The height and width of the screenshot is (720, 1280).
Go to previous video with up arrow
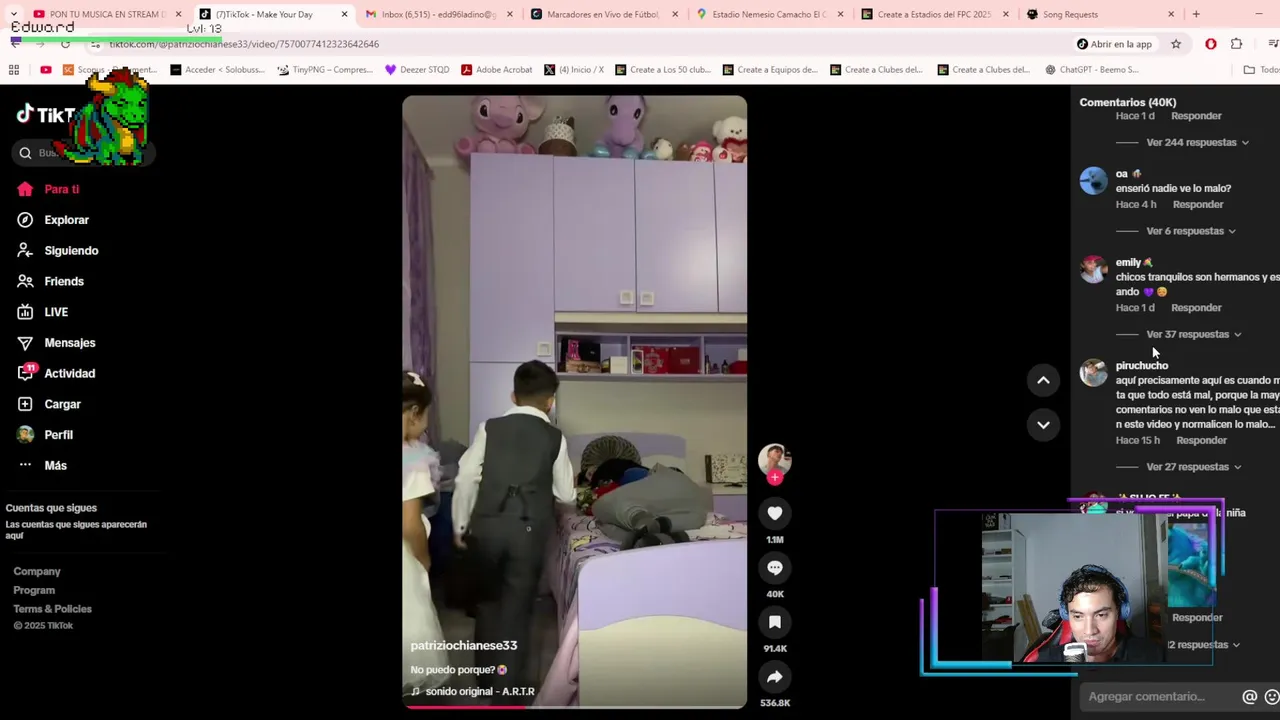coord(1043,380)
